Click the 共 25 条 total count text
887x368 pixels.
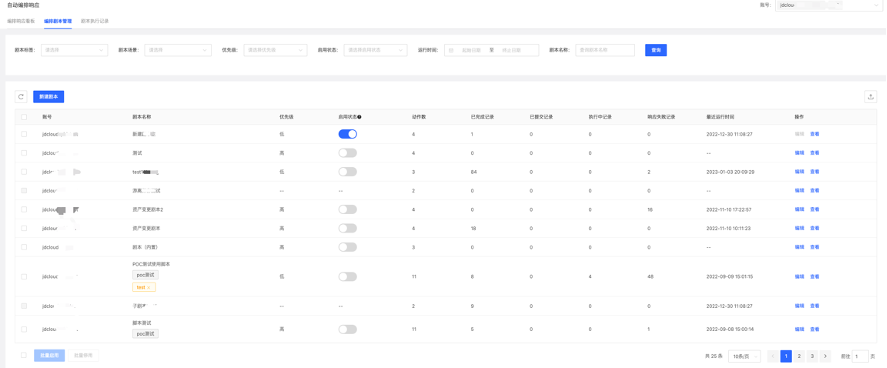point(714,356)
